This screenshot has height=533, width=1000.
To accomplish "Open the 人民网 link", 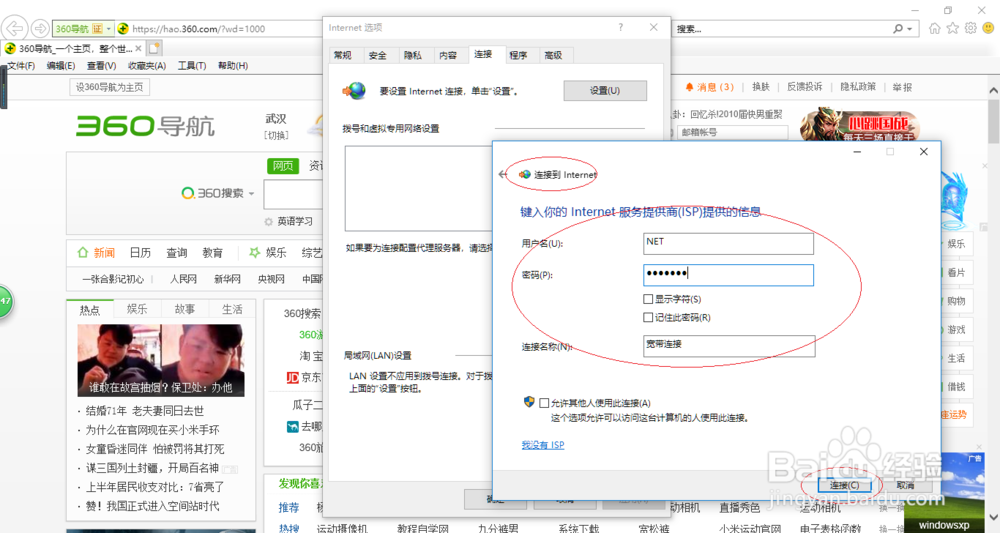I will tap(184, 279).
